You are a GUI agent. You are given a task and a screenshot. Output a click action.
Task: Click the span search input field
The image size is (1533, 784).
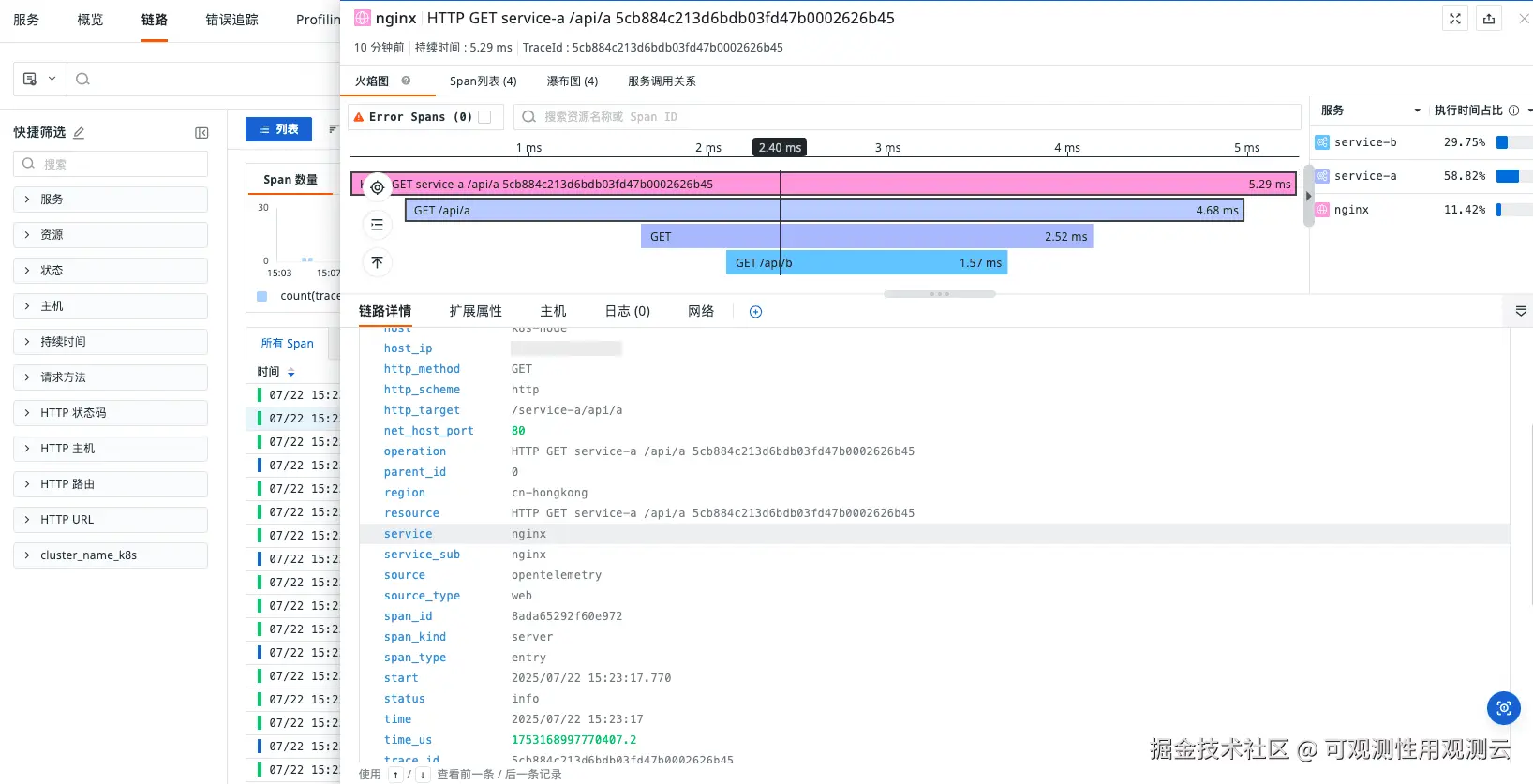[x=907, y=117]
